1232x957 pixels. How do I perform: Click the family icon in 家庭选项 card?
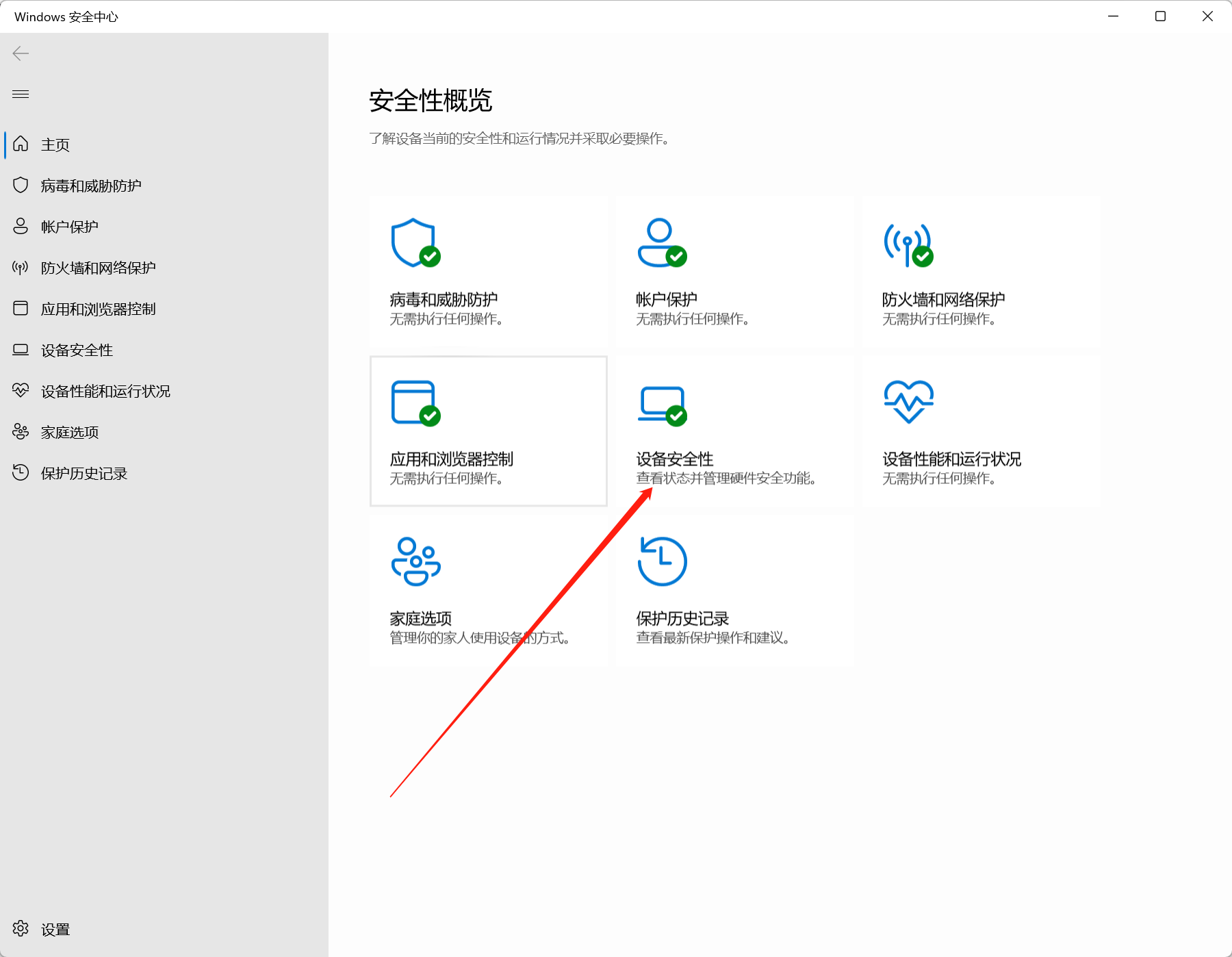415,561
